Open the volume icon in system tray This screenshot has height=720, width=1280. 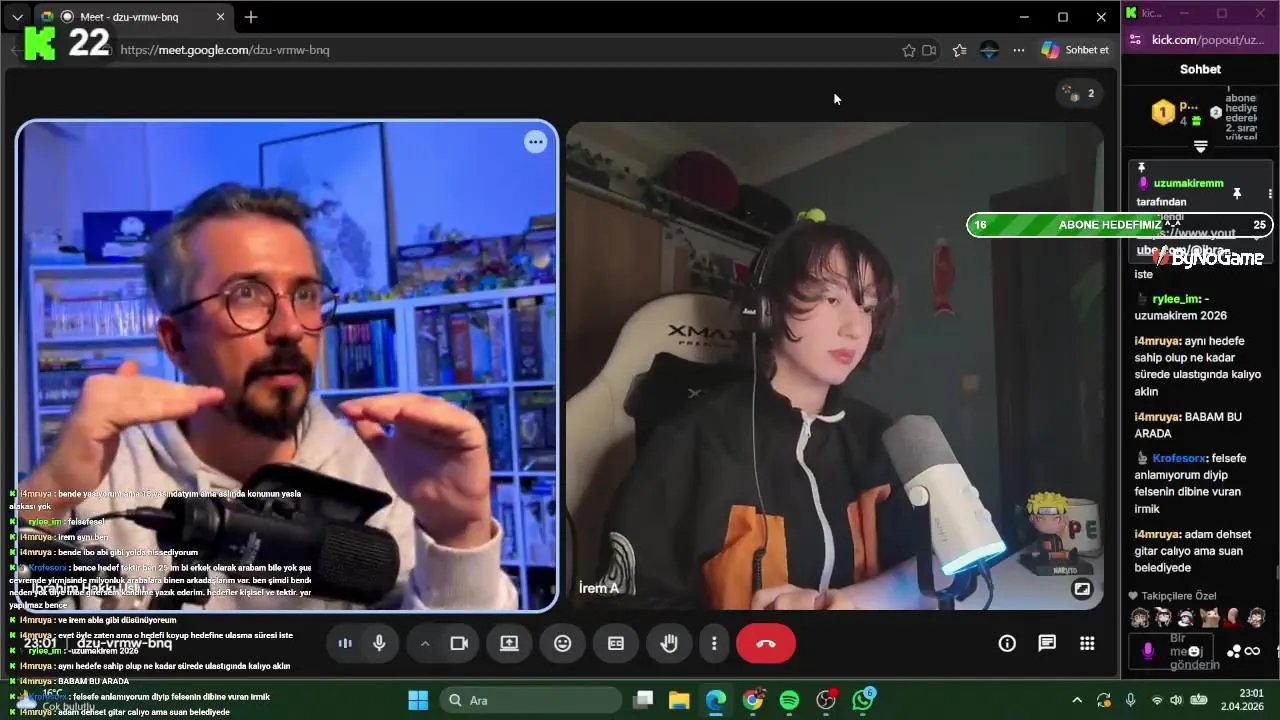[x=1175, y=700]
